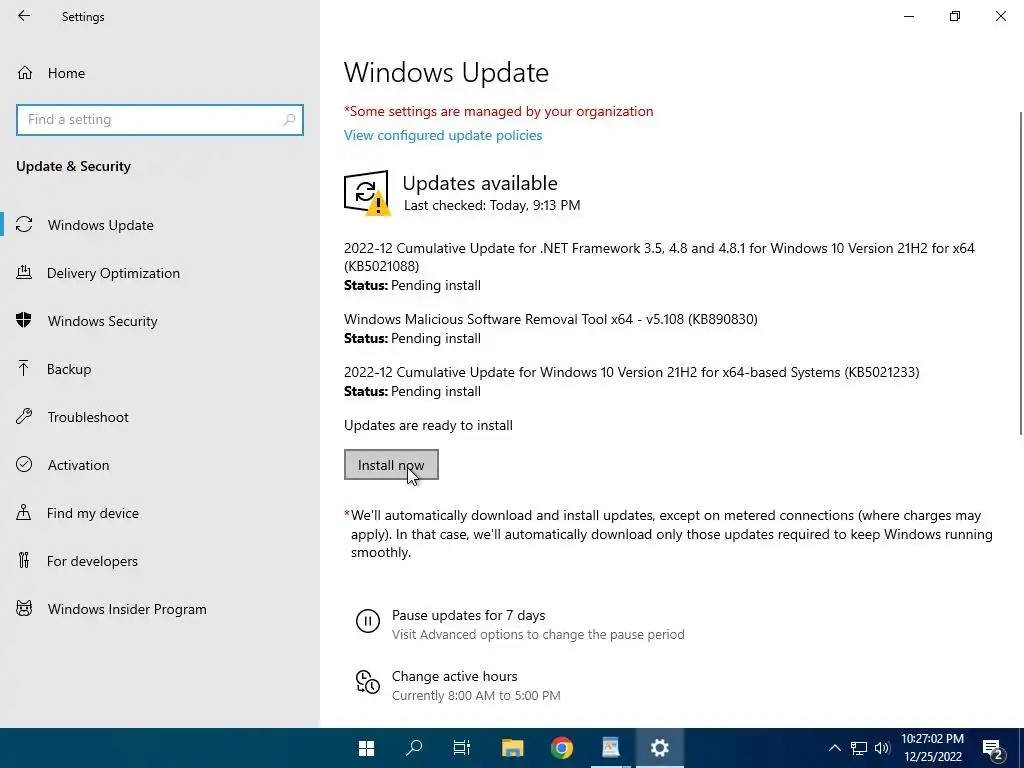Click the Activation checkmark circle icon
The width and height of the screenshot is (1024, 768).
24,464
